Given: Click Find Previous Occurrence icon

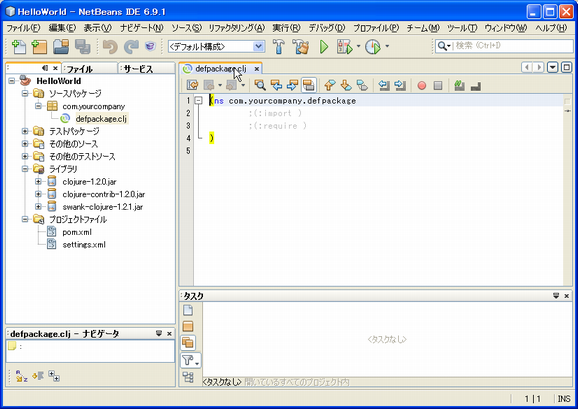Looking at the screenshot, I should [x=276, y=85].
